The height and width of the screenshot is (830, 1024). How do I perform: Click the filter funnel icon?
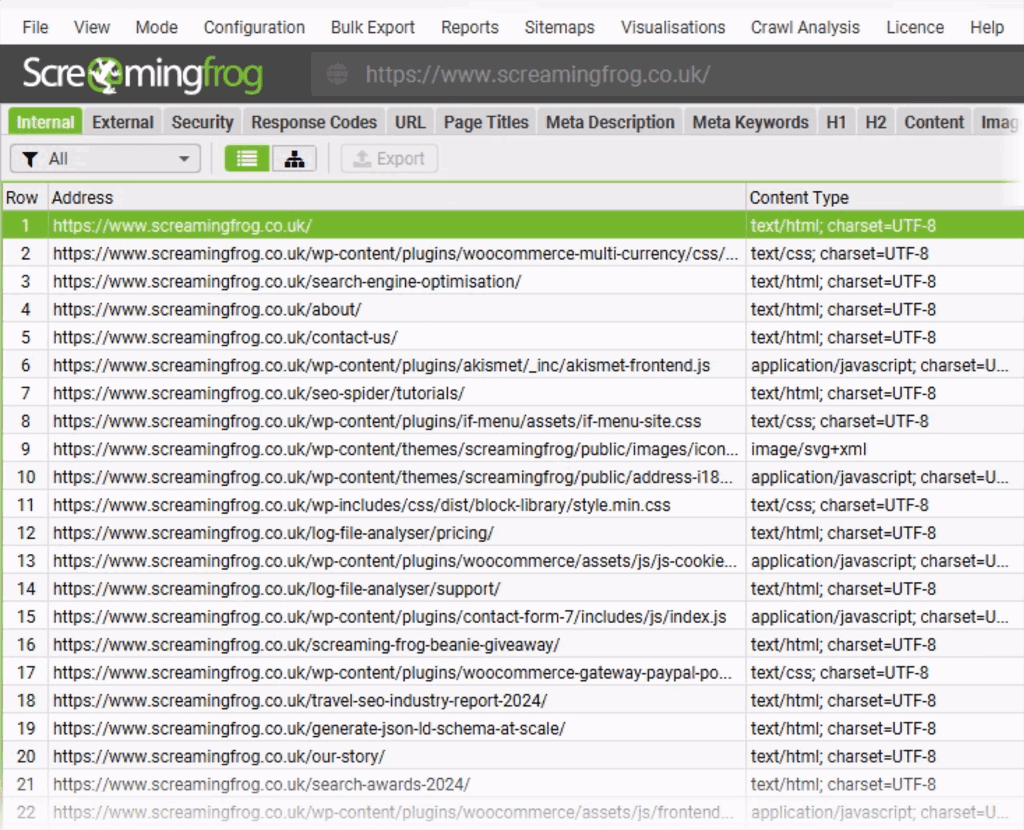pos(32,158)
